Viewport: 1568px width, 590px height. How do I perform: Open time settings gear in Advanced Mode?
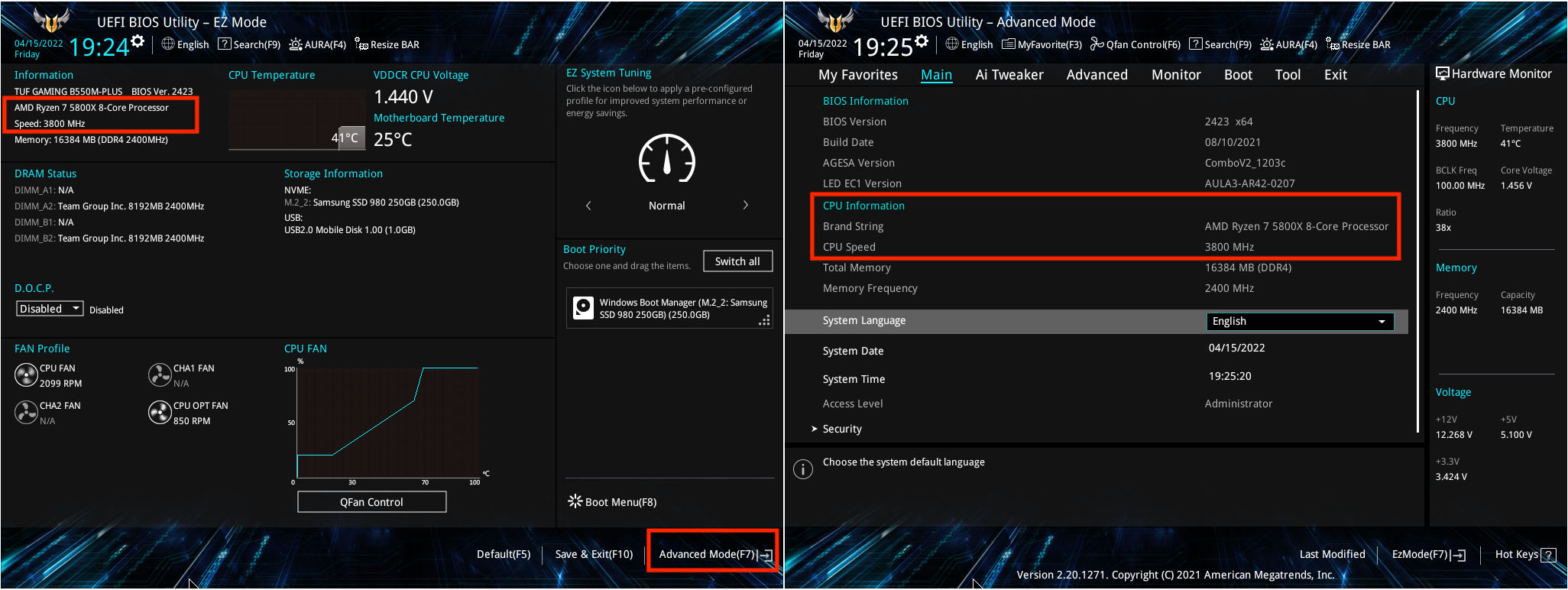pos(922,41)
